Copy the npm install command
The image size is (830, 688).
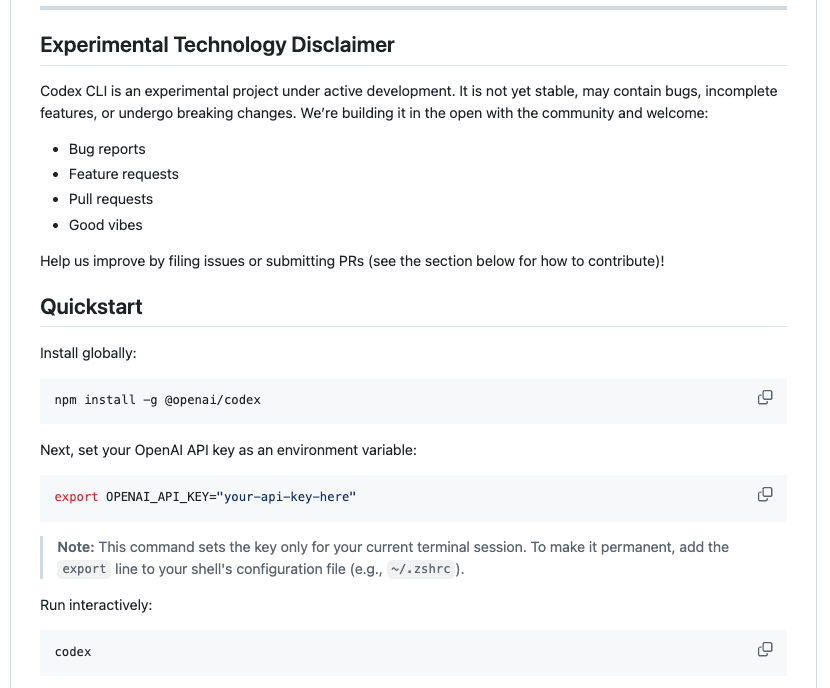765,397
